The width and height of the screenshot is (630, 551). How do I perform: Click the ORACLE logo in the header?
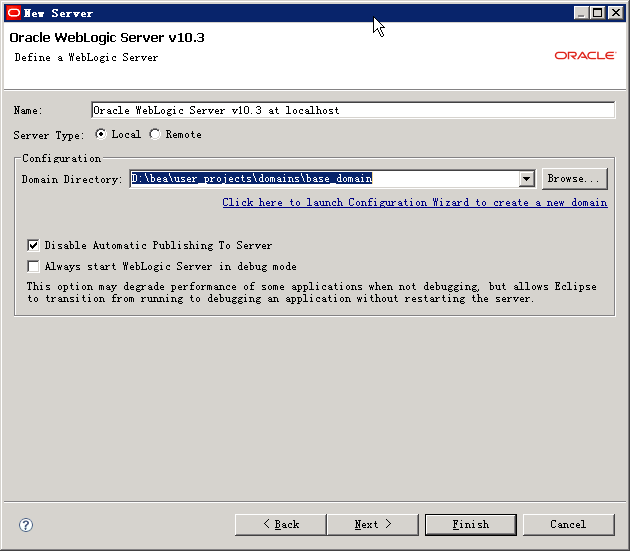(585, 55)
